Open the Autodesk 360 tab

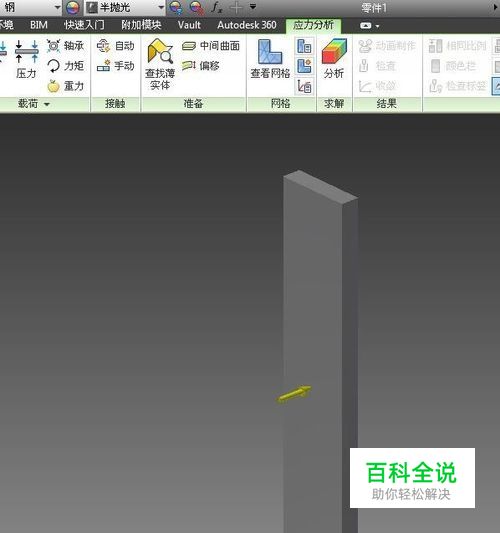coord(247,25)
